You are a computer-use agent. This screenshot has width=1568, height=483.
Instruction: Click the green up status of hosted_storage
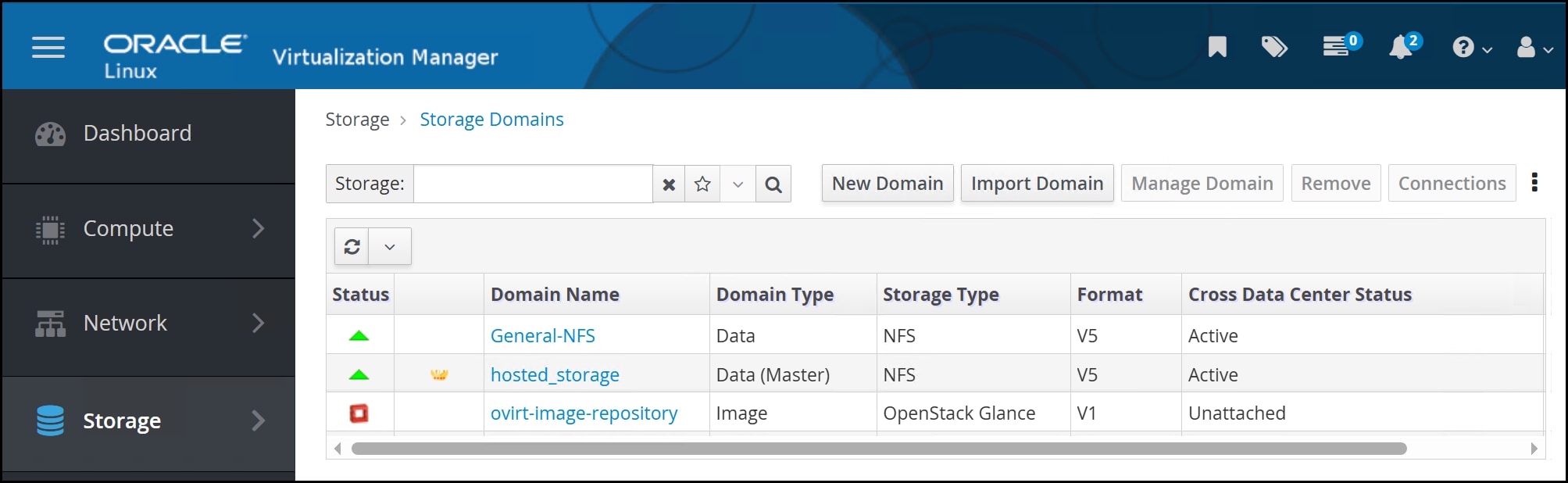click(359, 374)
